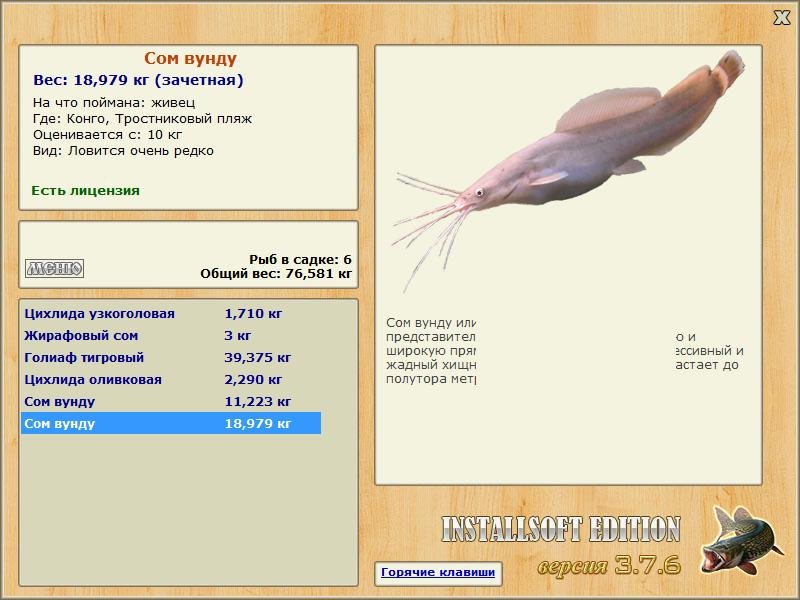Viewport: 800px width, 600px height.
Task: Click the Вес: 18,979 кг (зачетная) line
Action: point(138,80)
